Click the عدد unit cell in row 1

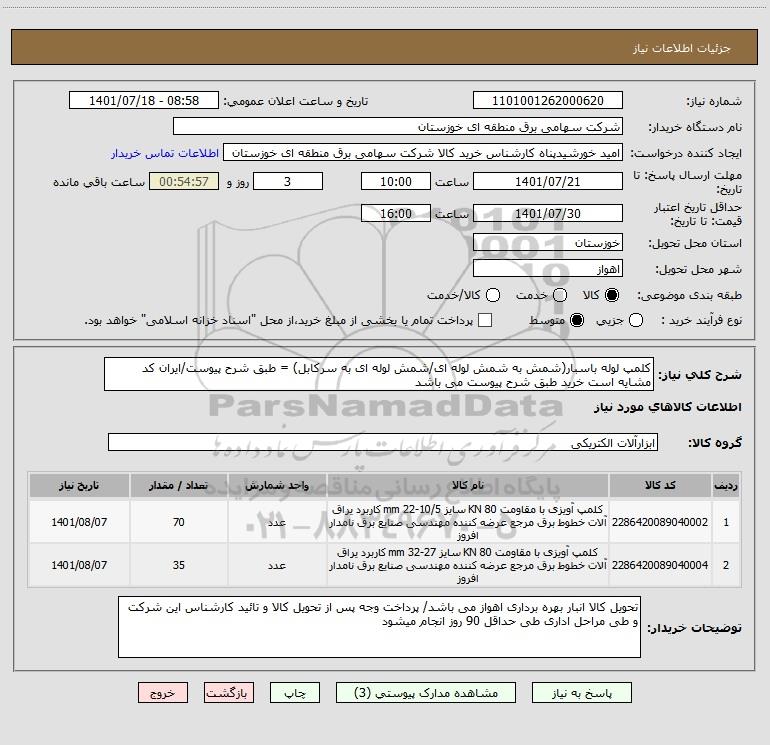277,522
